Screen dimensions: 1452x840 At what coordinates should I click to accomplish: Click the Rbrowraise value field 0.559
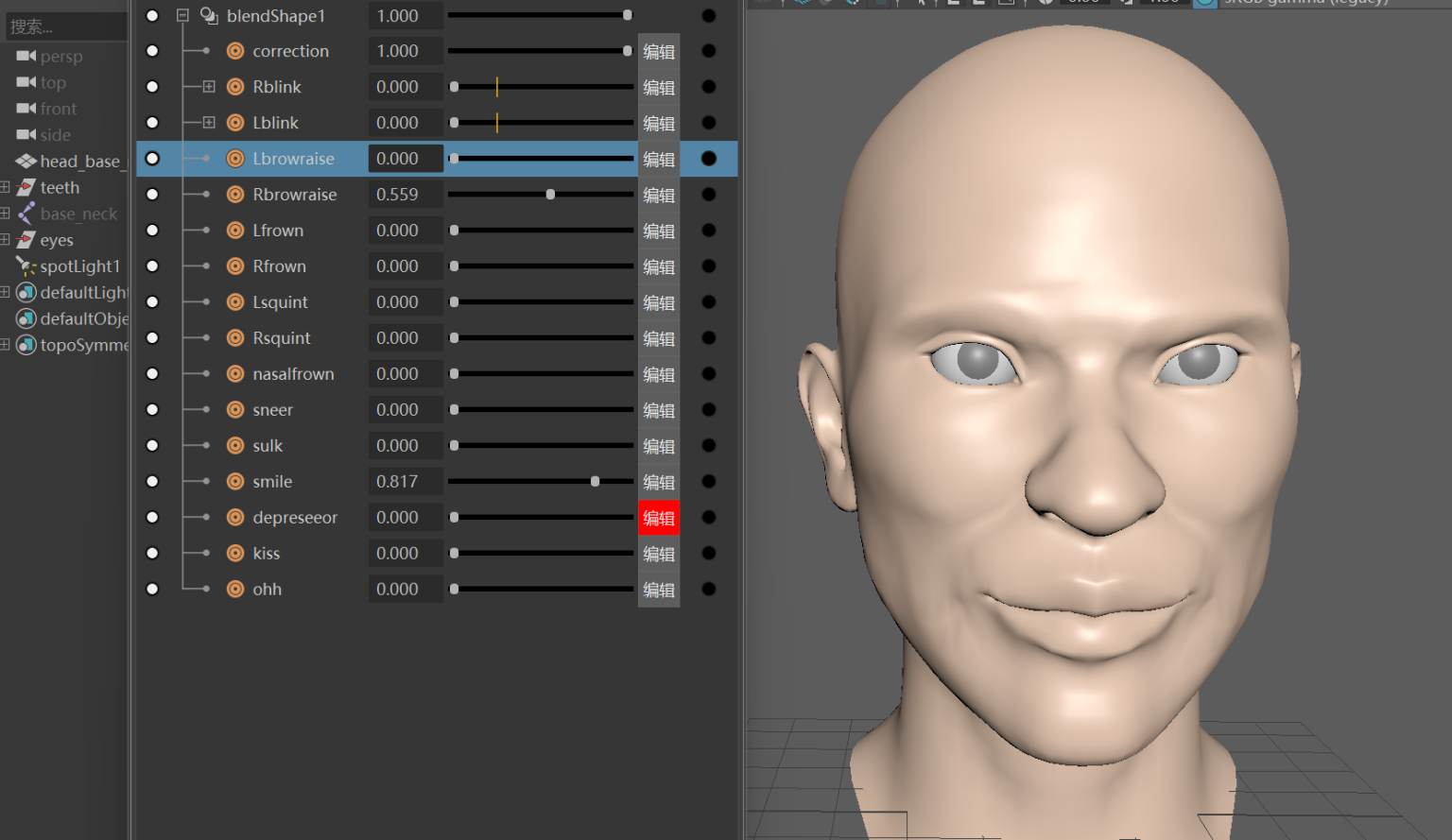[406, 195]
